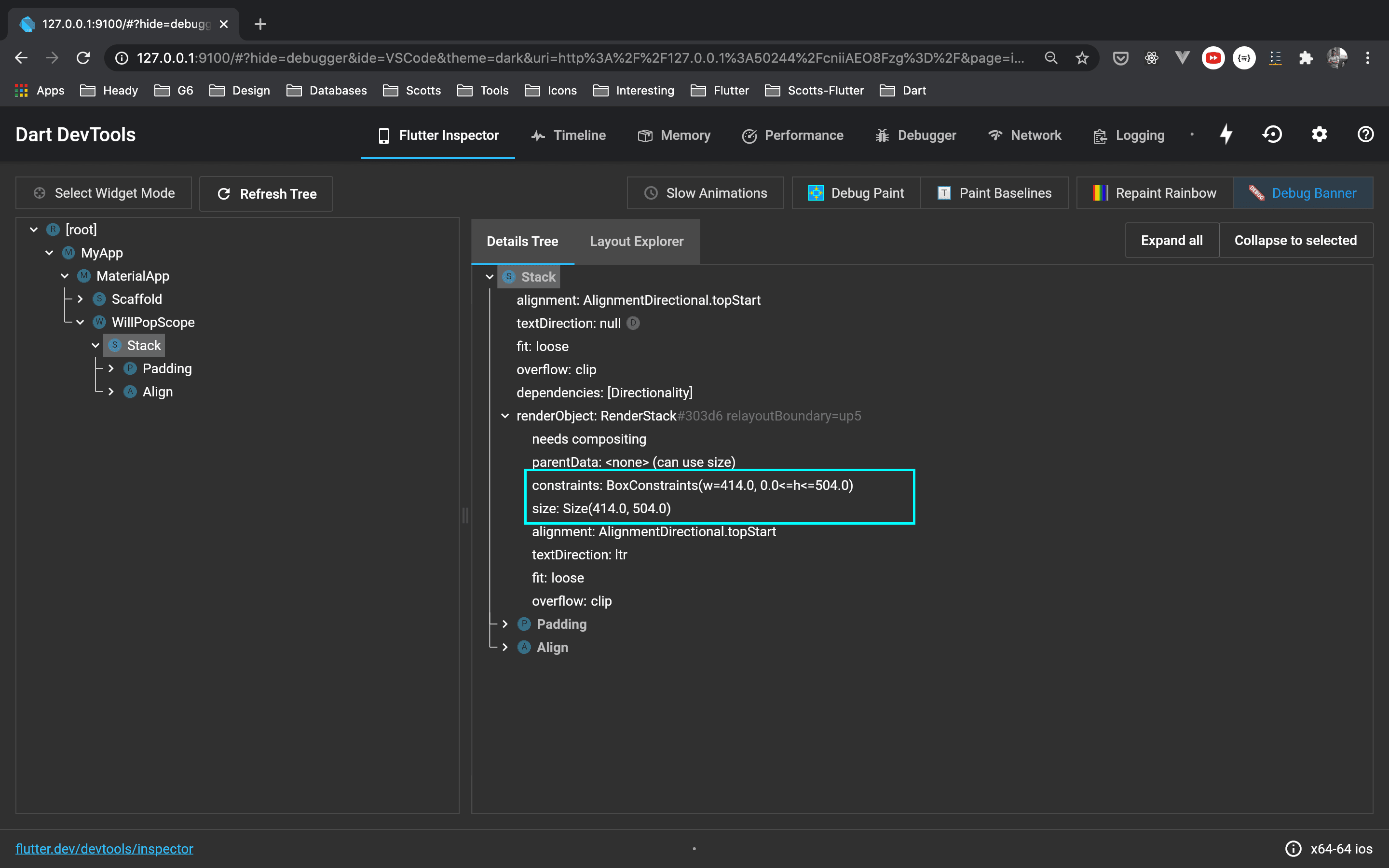The height and width of the screenshot is (868, 1389).
Task: Expand Padding in the Details Tree
Action: pyautogui.click(x=505, y=624)
